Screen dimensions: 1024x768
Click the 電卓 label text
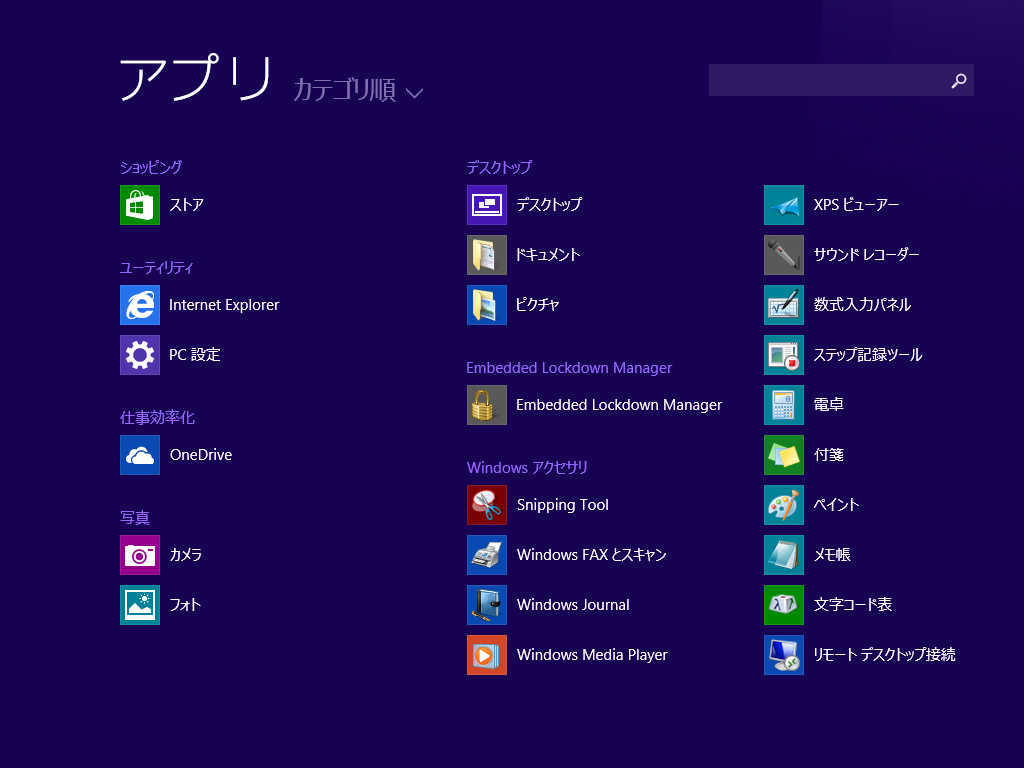click(829, 405)
